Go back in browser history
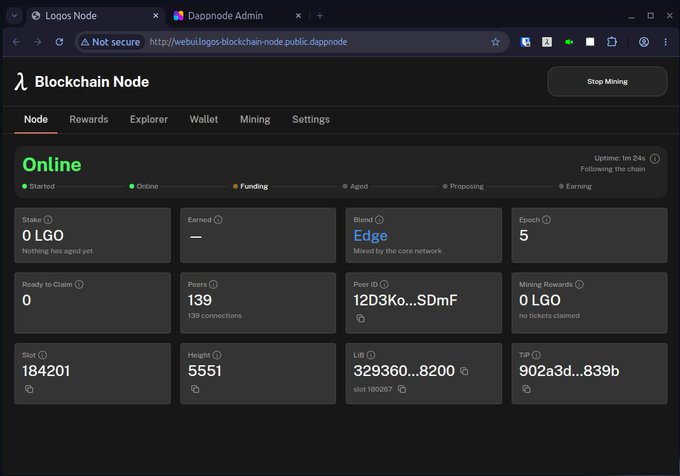The image size is (680, 476). point(16,42)
